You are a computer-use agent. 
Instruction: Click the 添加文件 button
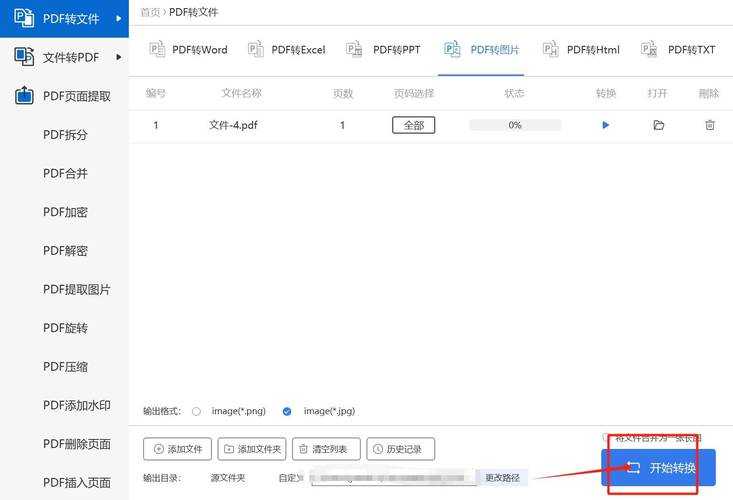point(177,449)
